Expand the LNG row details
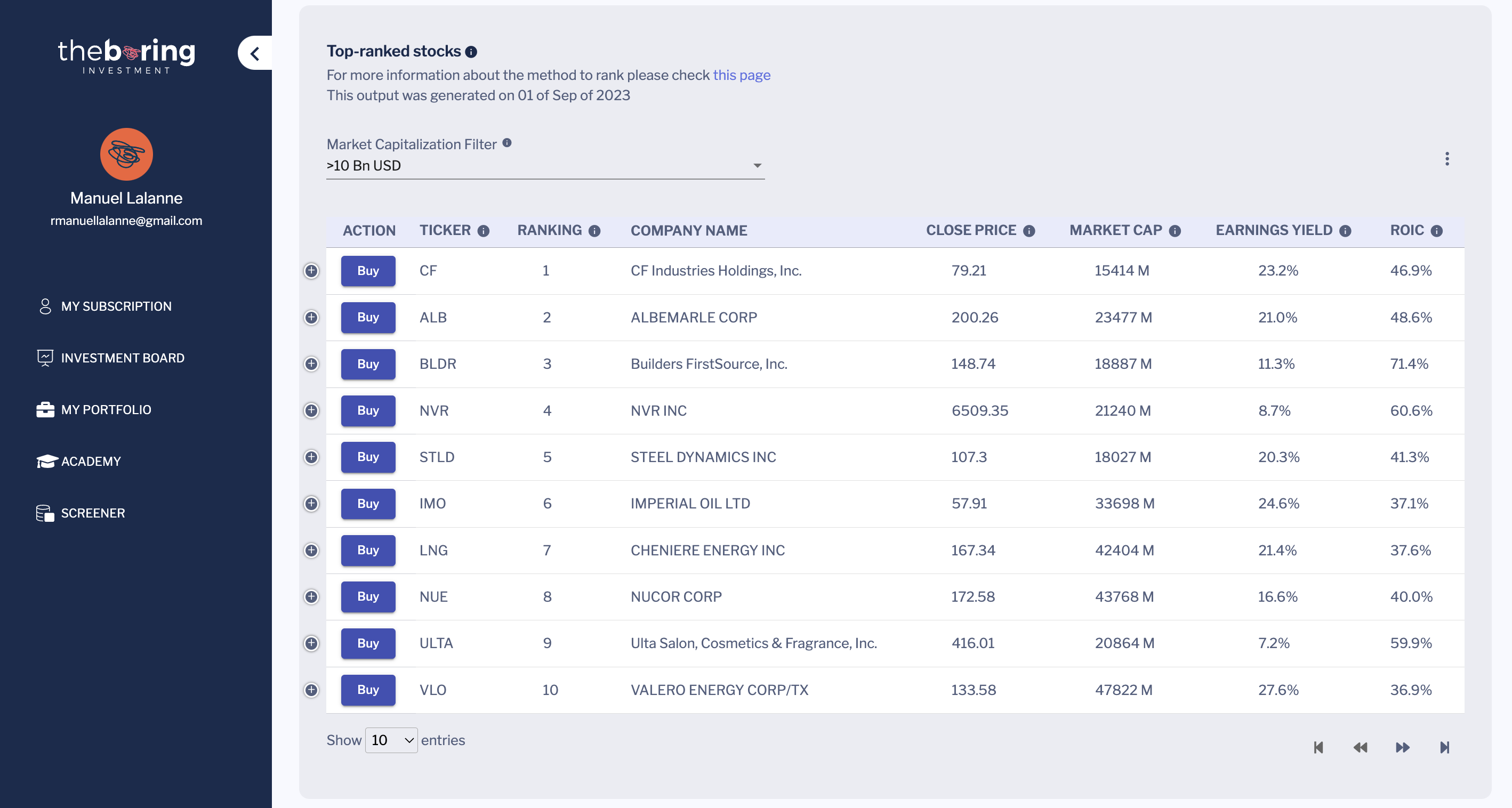 311,551
